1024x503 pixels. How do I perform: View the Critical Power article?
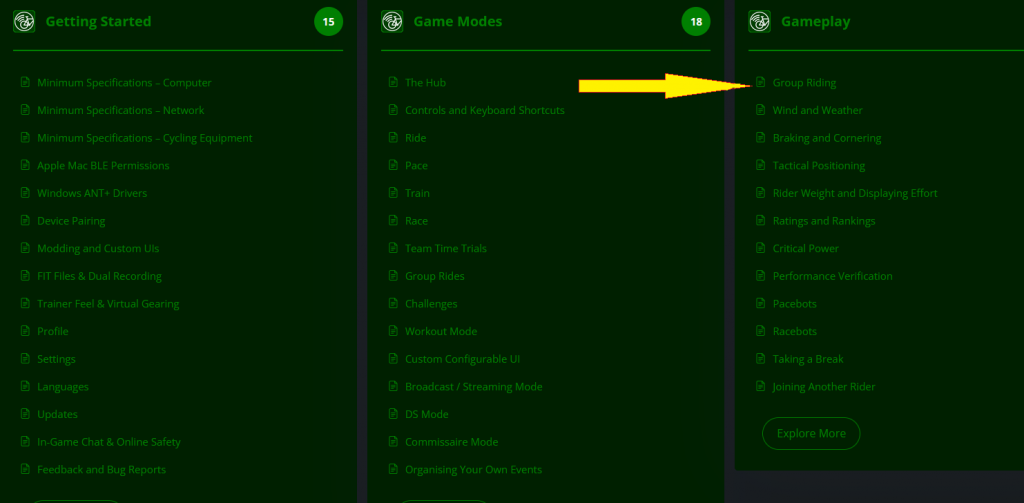805,249
